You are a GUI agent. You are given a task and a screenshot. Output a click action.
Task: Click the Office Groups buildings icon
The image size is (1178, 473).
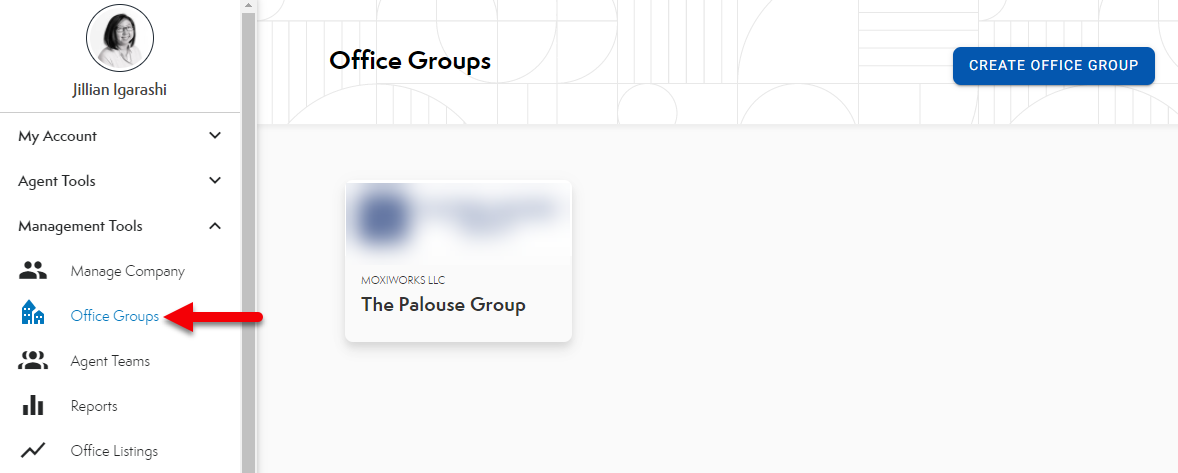click(33, 315)
